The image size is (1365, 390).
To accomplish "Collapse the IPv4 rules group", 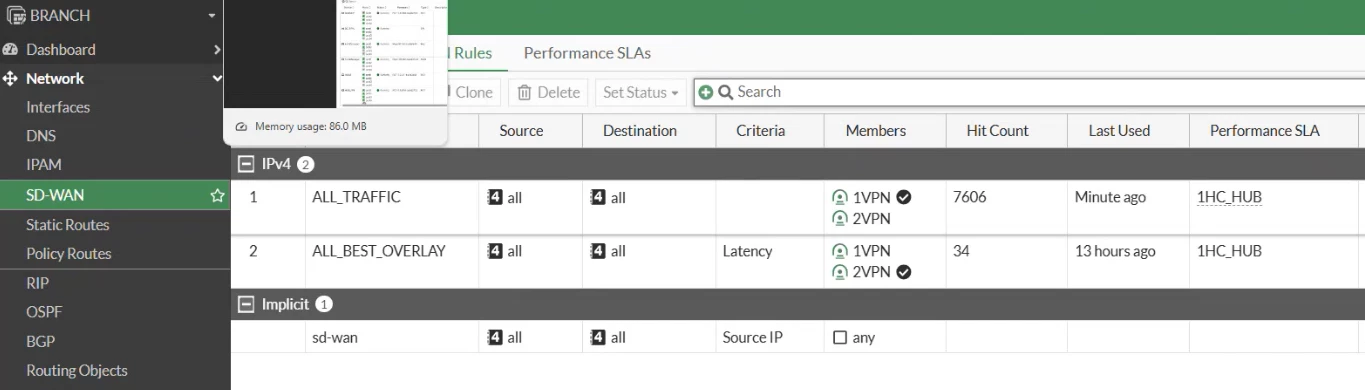I will [x=246, y=164].
